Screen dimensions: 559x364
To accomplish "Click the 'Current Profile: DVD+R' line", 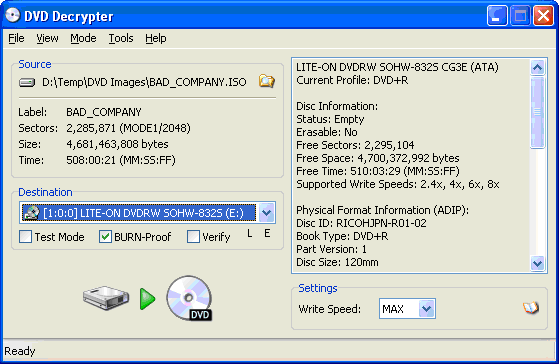I will pyautogui.click(x=352, y=80).
